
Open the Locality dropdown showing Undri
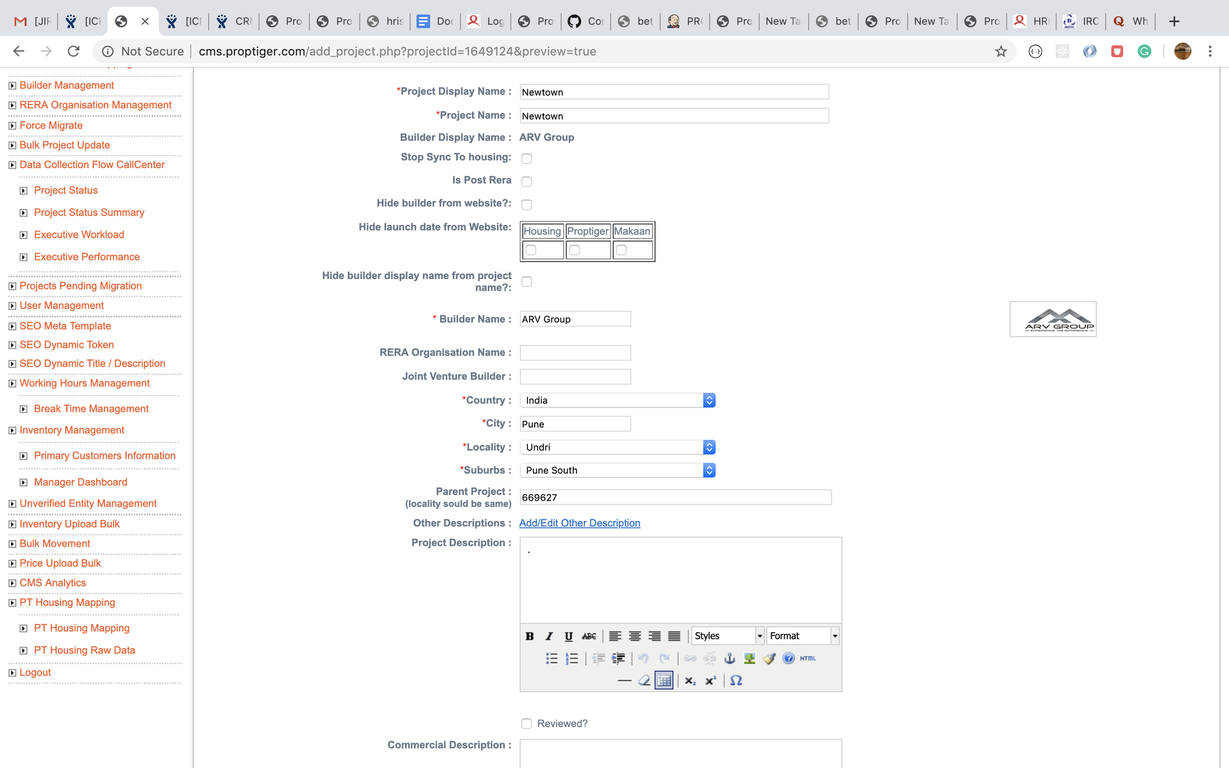click(x=618, y=447)
